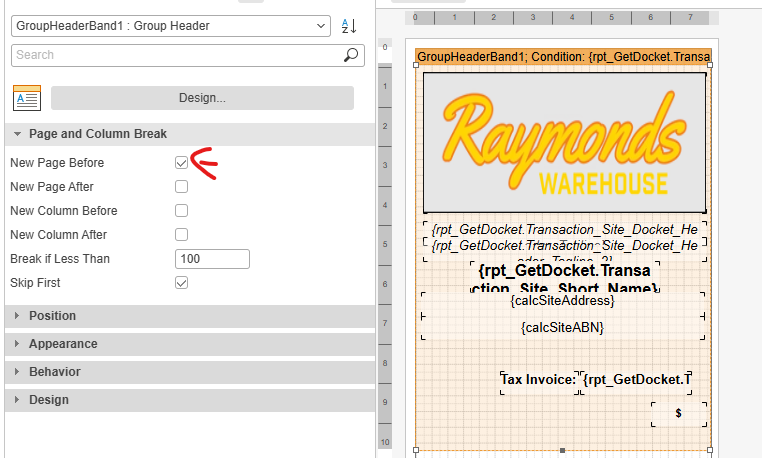Select the Raymonds Warehouse logo image

[x=565, y=143]
